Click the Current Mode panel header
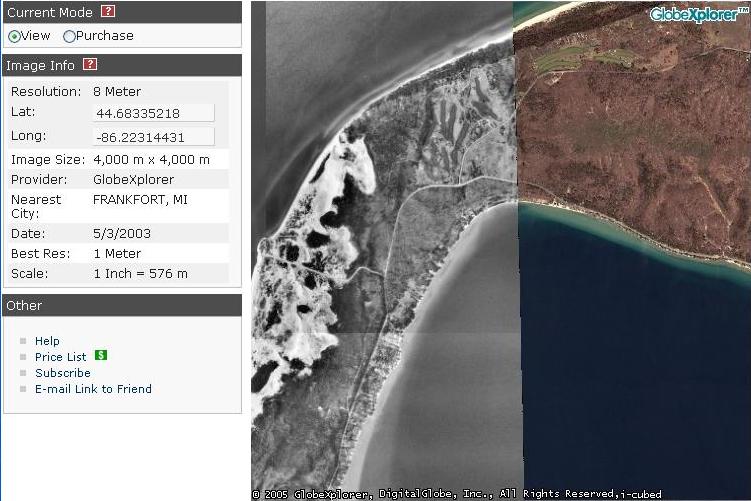Image resolution: width=751 pixels, height=501 pixels. (x=50, y=12)
